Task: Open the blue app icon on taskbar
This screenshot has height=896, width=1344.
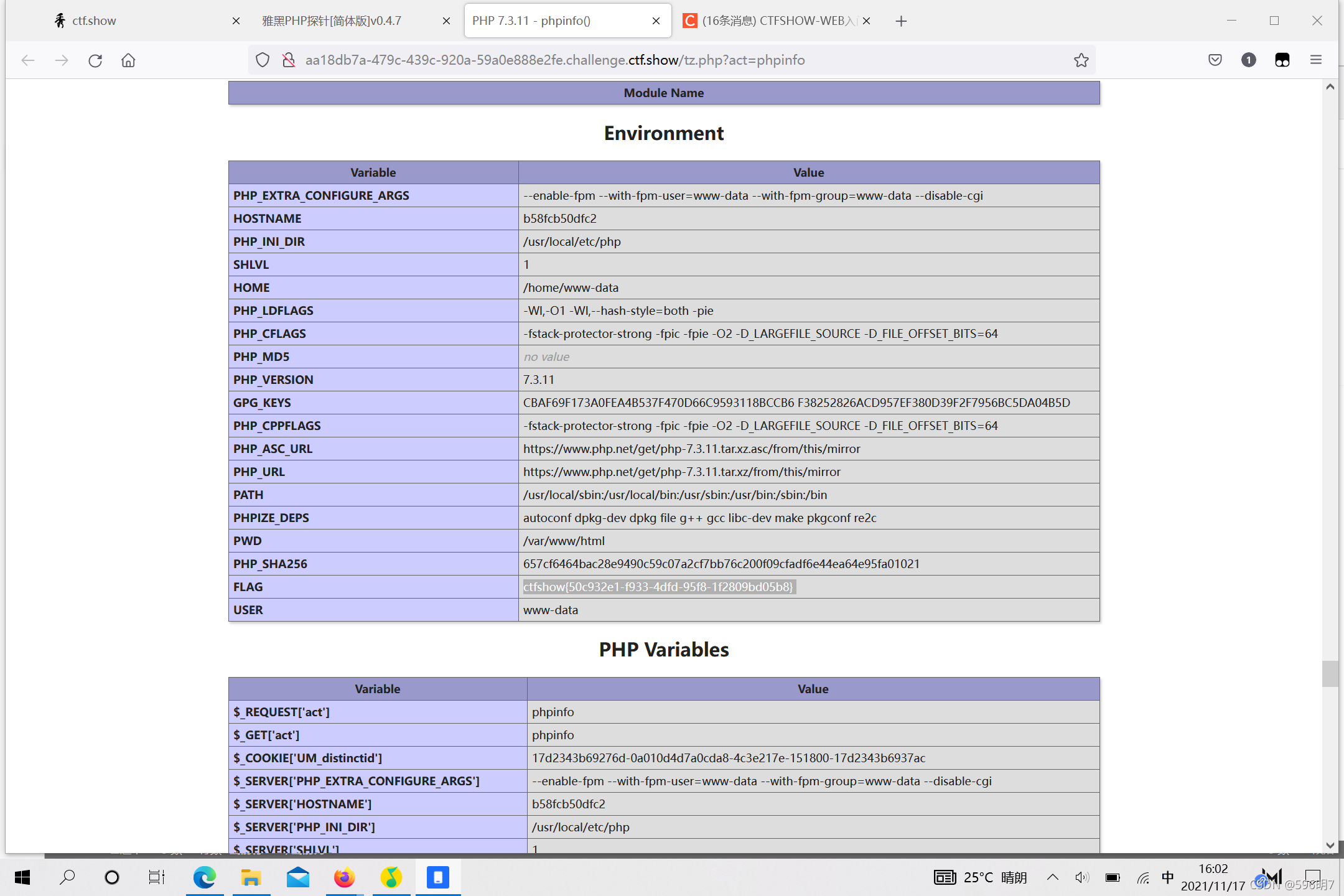Action: 438,878
